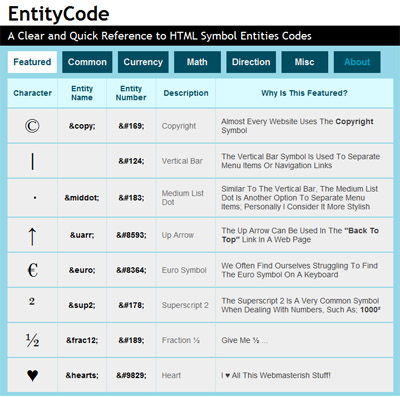Click the 'Back To Top' explanation text
Viewport: 400px width, 397px height.
tap(300, 235)
